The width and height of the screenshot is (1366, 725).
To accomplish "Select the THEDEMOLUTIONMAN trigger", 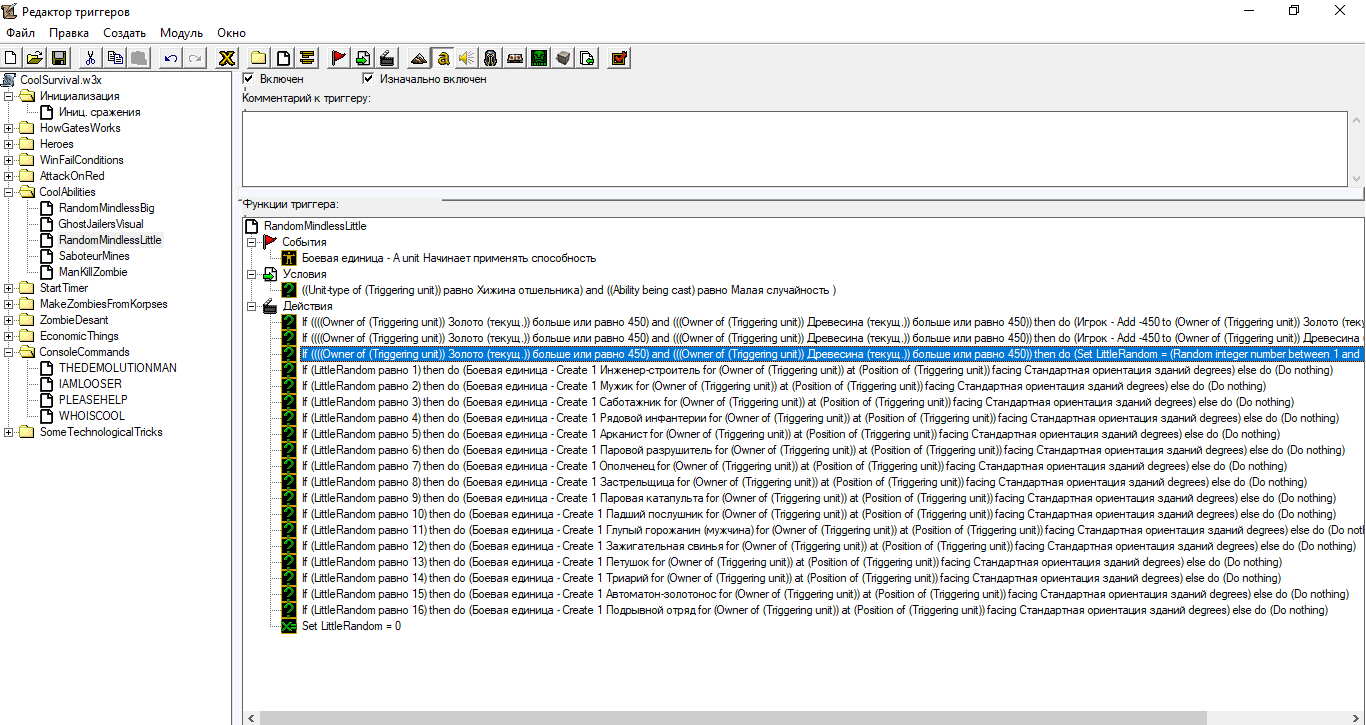I will [117, 368].
